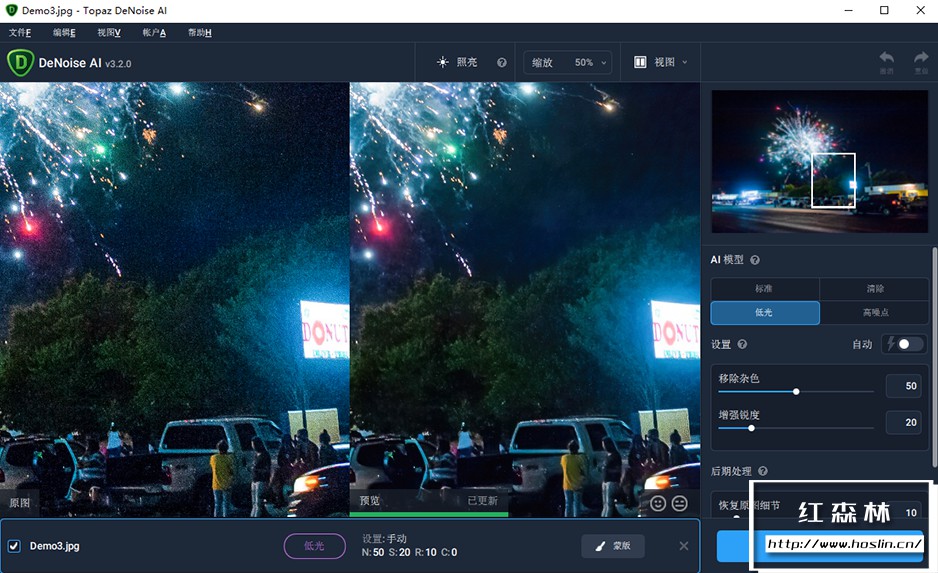Click the 恢复原图细节 value field 10
938x573 pixels.
click(903, 513)
